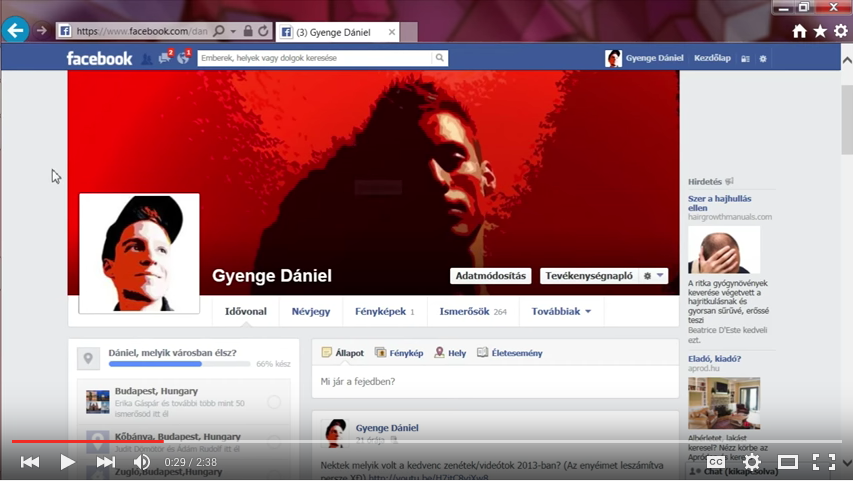Open gear dropdown next to Tevékenységnapló
Screen dimensions: 853x481
point(653,276)
